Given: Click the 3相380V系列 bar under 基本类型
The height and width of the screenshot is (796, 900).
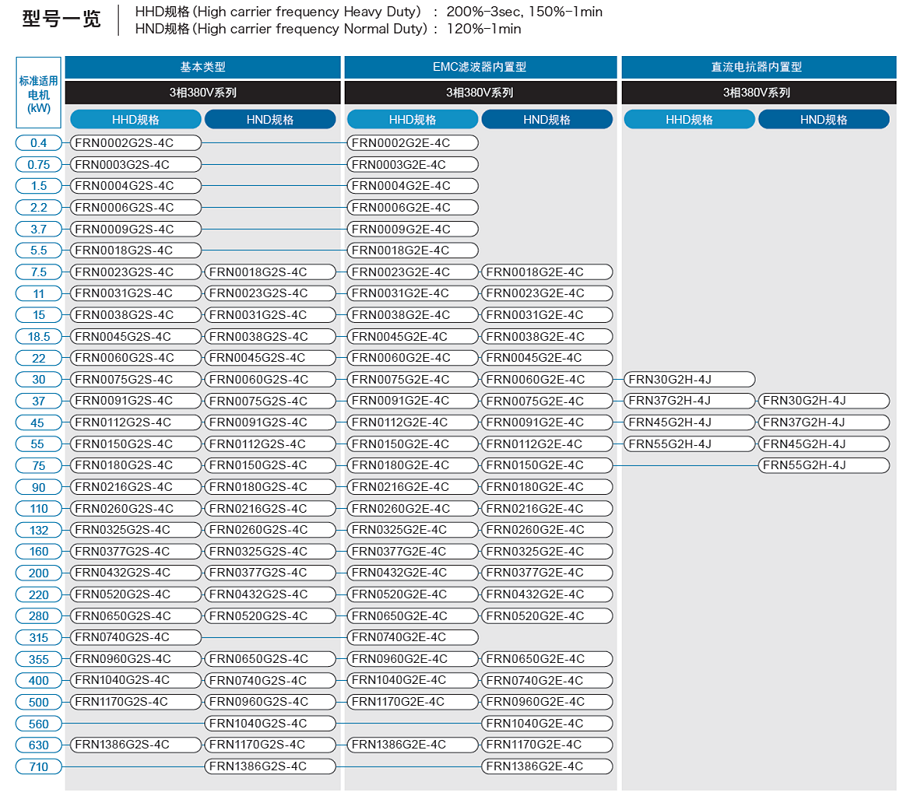Looking at the screenshot, I should tap(203, 93).
